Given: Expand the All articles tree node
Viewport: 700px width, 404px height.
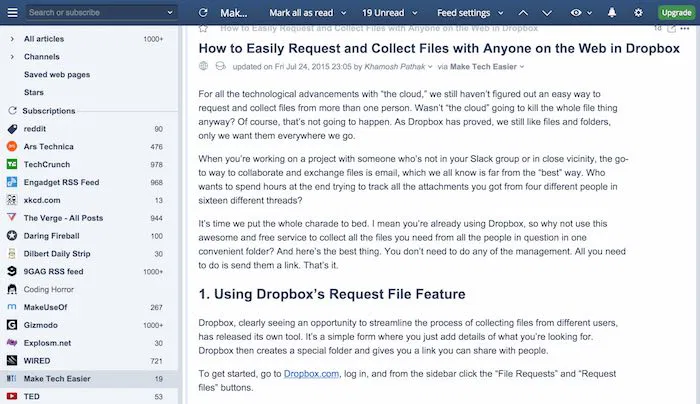Looking at the screenshot, I should coord(10,39).
